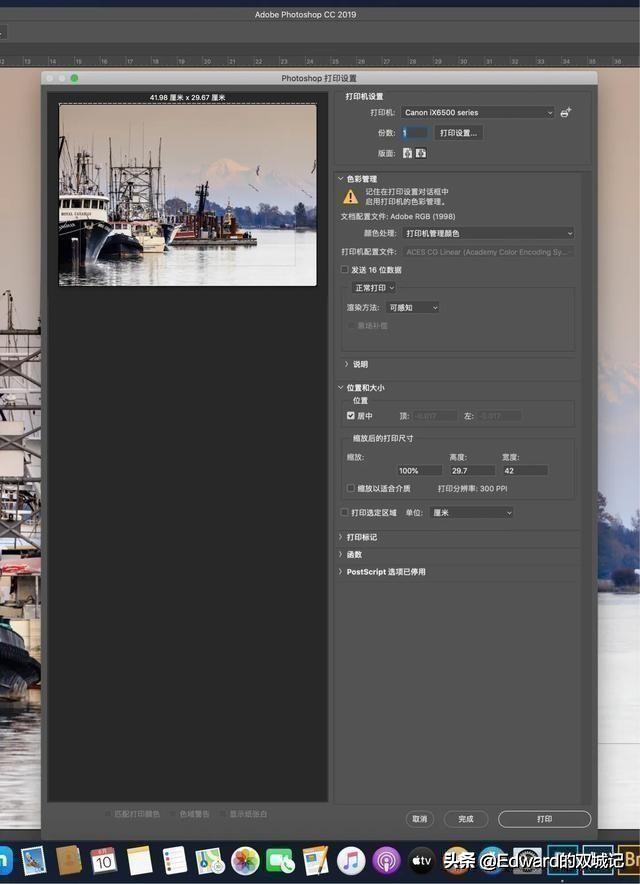Click the harbor print preview image

[x=188, y=195]
